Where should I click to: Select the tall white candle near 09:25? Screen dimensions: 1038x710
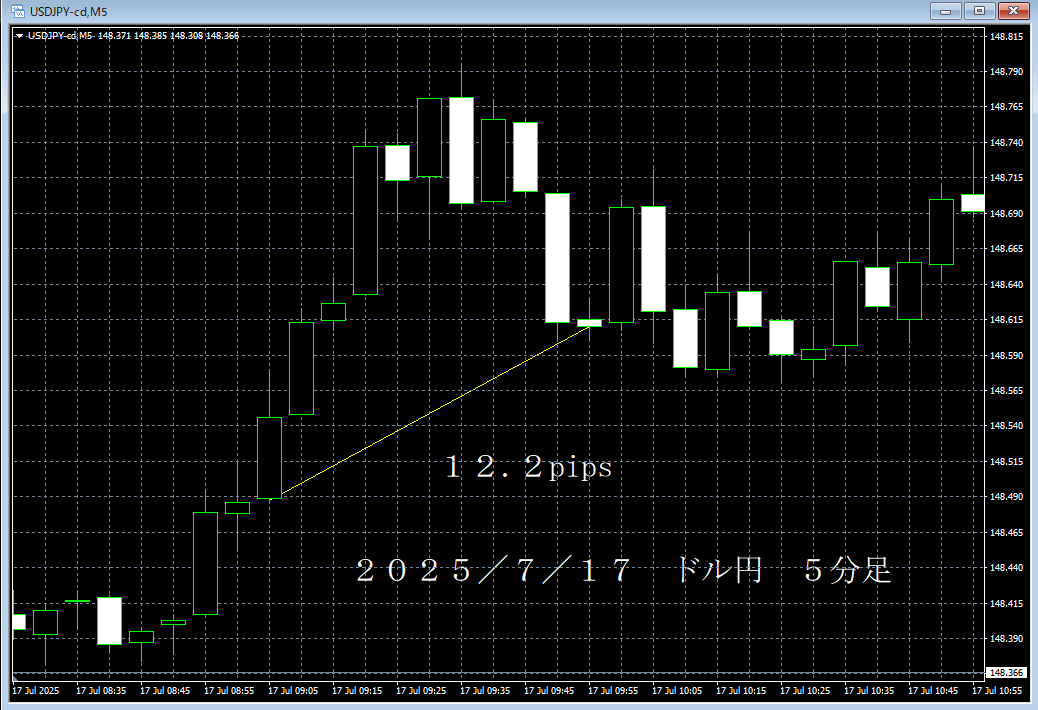click(462, 150)
